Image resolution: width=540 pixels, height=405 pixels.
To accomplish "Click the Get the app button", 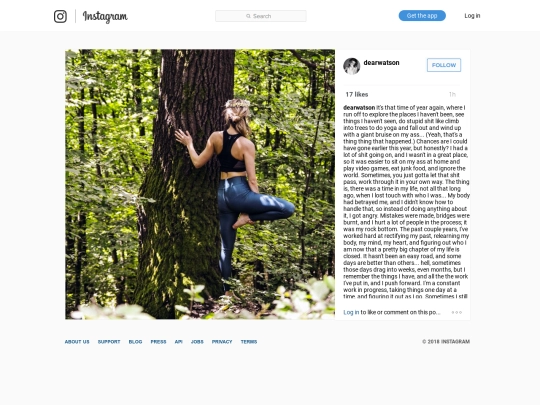I will [422, 15].
